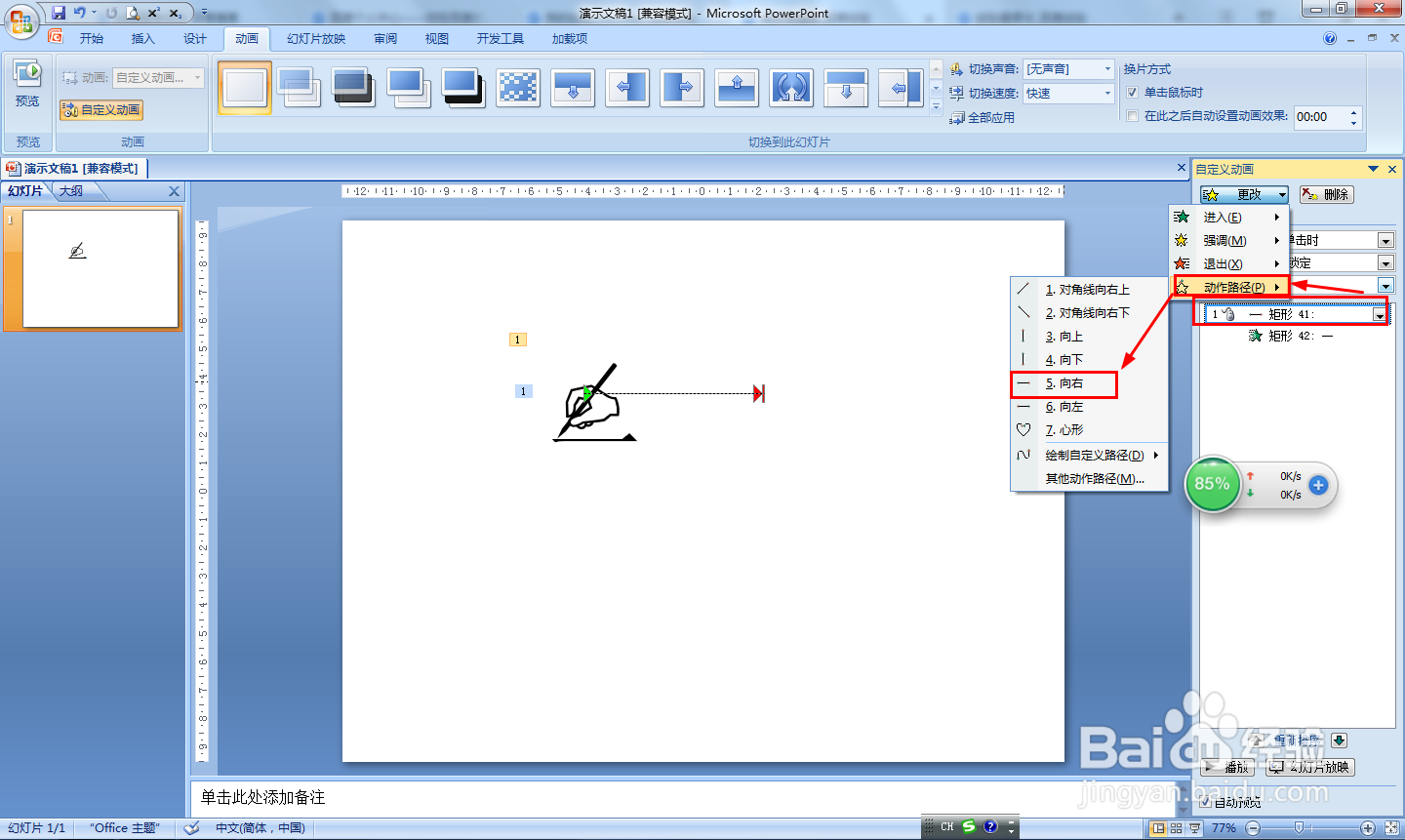Toggle 单击鼠标时 checkbox
This screenshot has height=840, width=1405.
[x=1132, y=93]
